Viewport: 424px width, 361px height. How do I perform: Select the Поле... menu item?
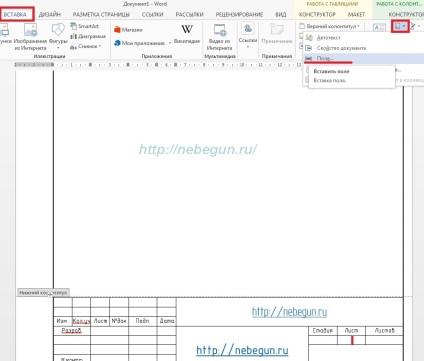click(325, 58)
